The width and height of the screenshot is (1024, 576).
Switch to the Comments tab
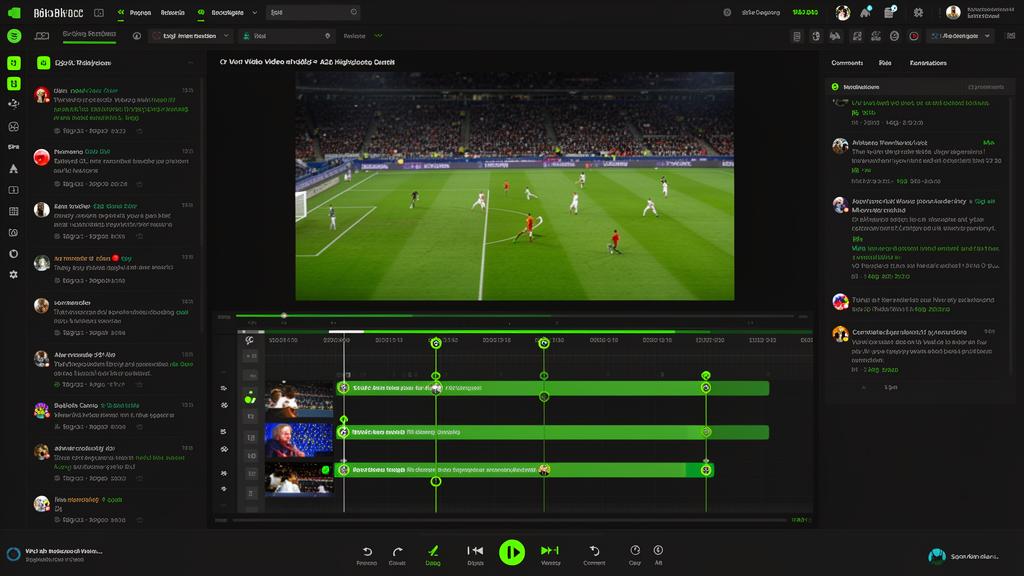847,63
